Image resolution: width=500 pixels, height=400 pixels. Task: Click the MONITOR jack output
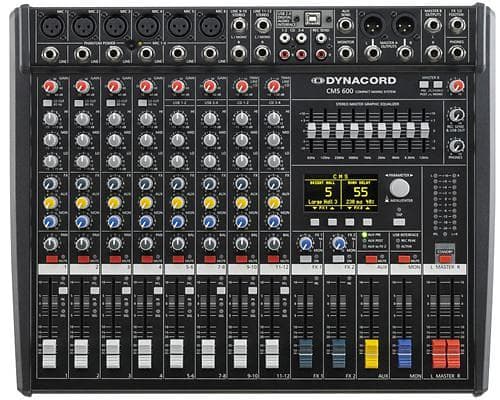(x=346, y=53)
